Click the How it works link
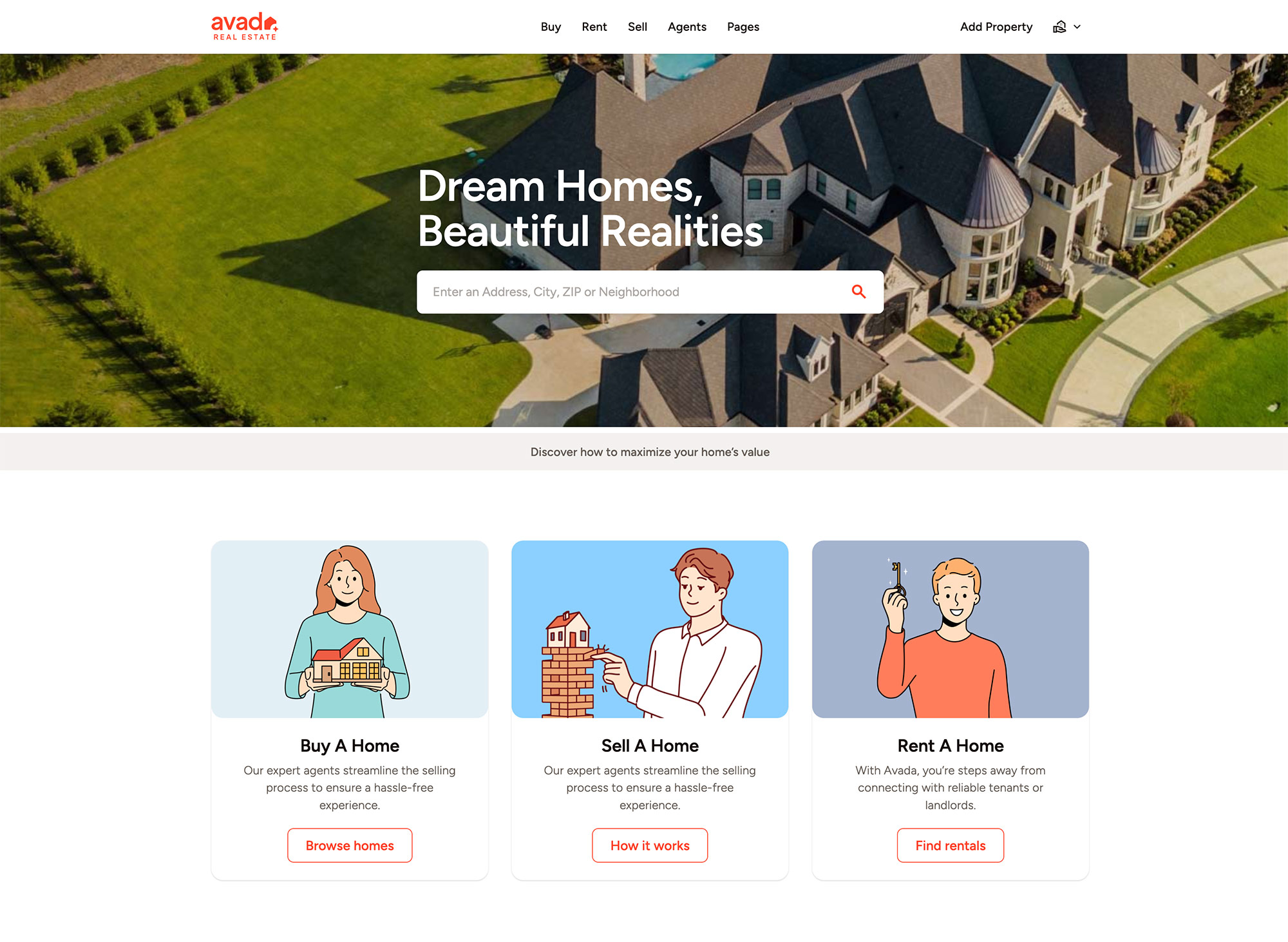The height and width of the screenshot is (942, 1288). coord(649,845)
